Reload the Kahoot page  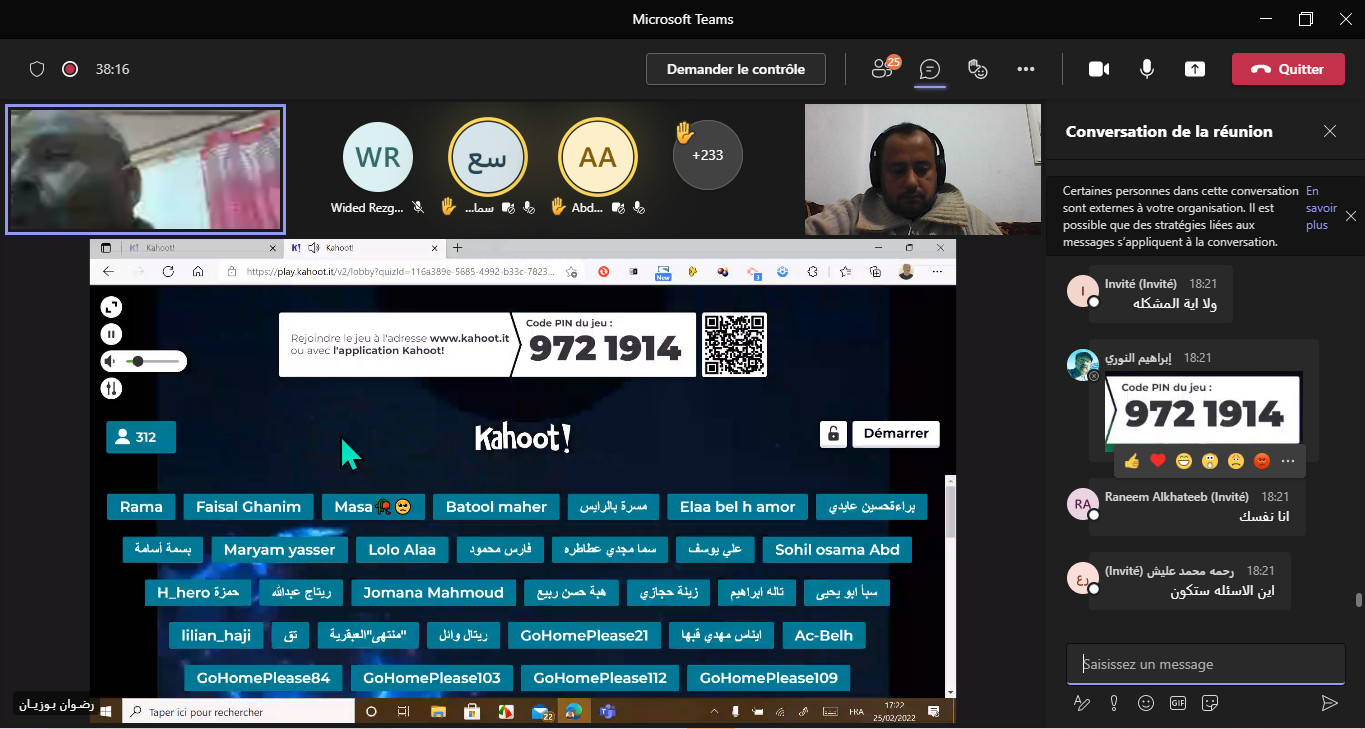coord(168,271)
